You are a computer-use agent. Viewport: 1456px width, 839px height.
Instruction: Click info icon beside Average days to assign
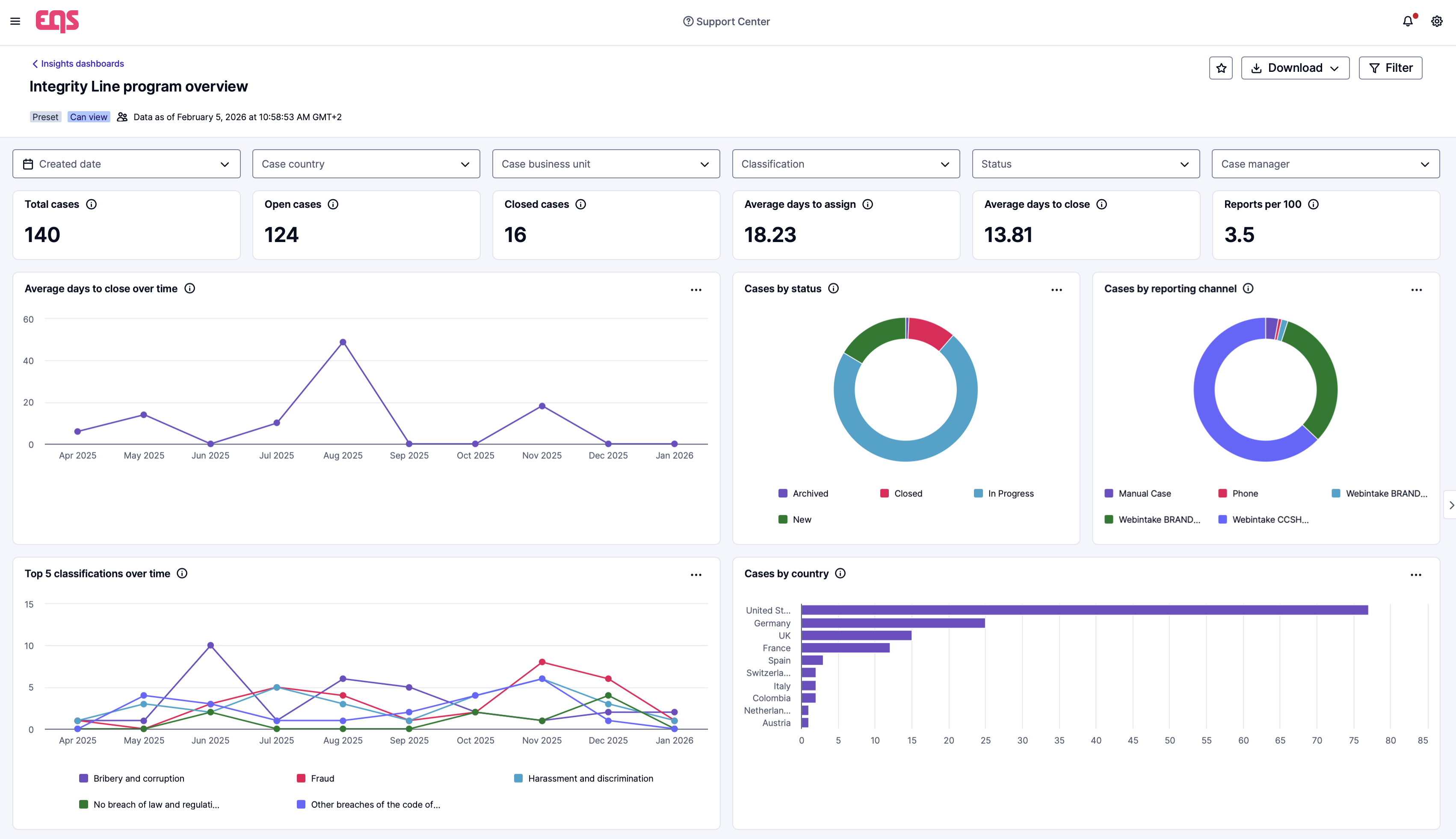pos(867,204)
